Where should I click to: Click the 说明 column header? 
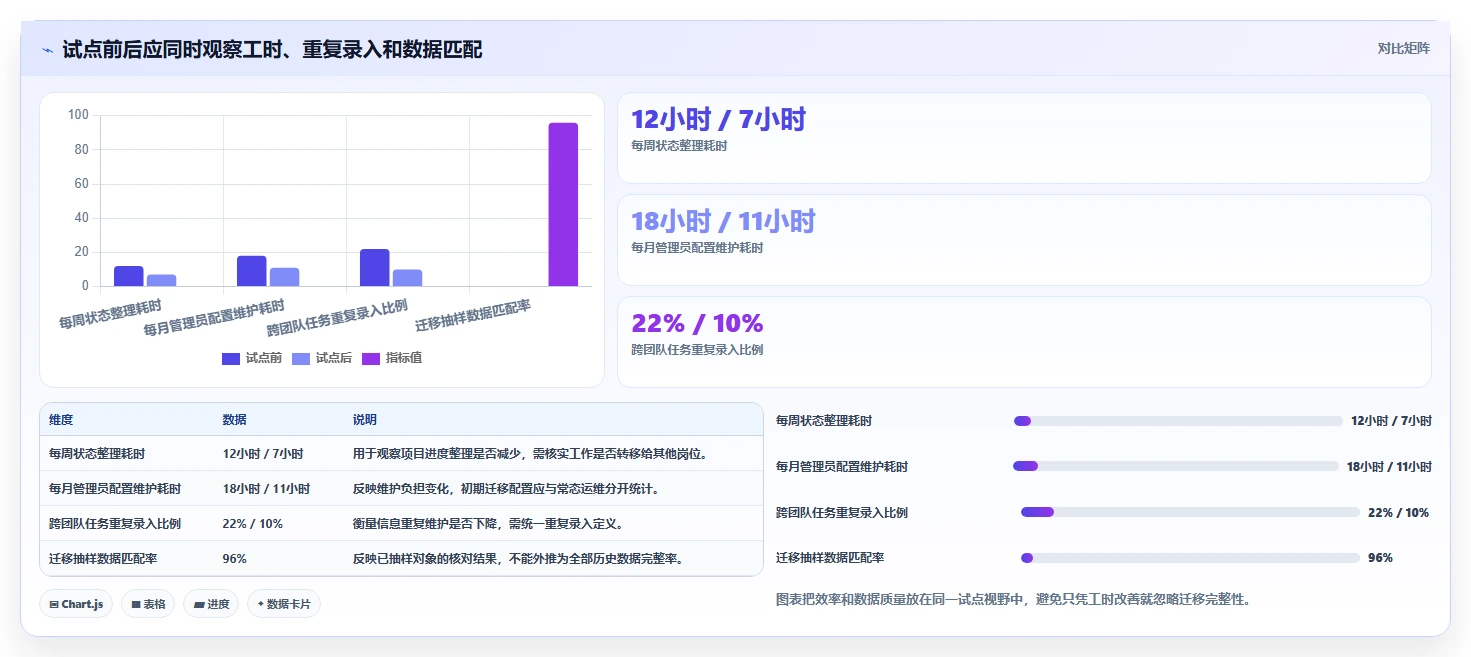(365, 420)
